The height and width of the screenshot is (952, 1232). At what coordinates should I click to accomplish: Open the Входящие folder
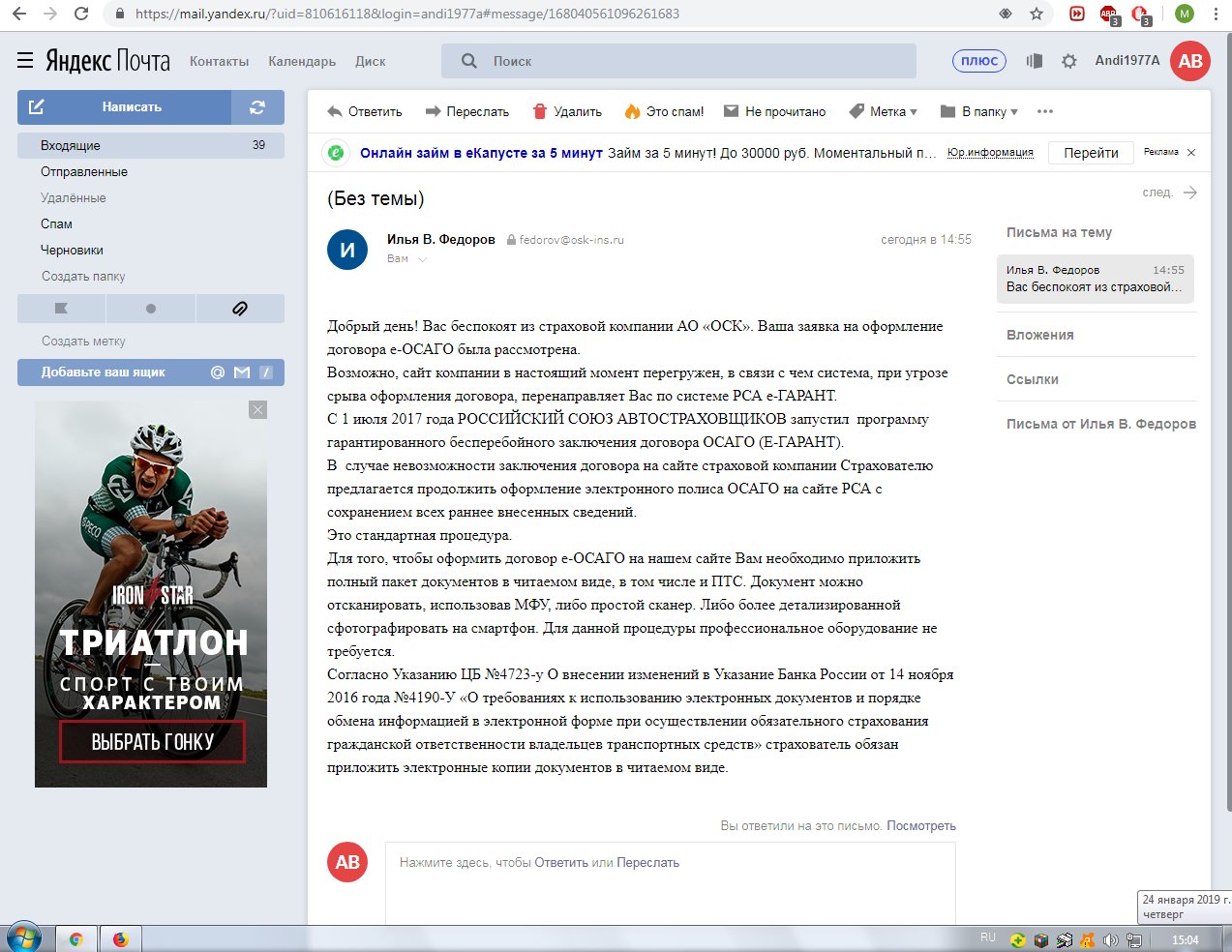[151, 145]
